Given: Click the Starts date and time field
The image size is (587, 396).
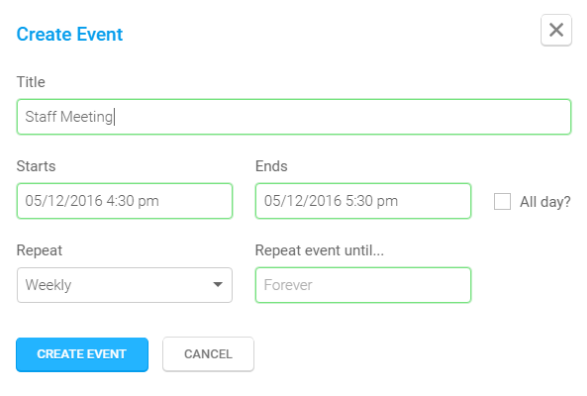Looking at the screenshot, I should [x=125, y=201].
